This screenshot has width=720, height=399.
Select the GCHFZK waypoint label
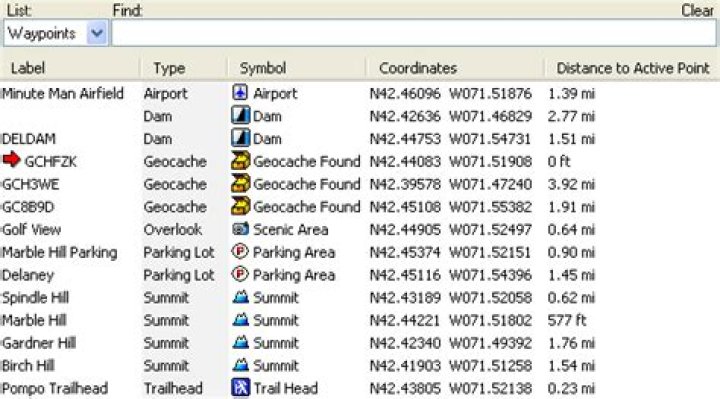(51, 162)
